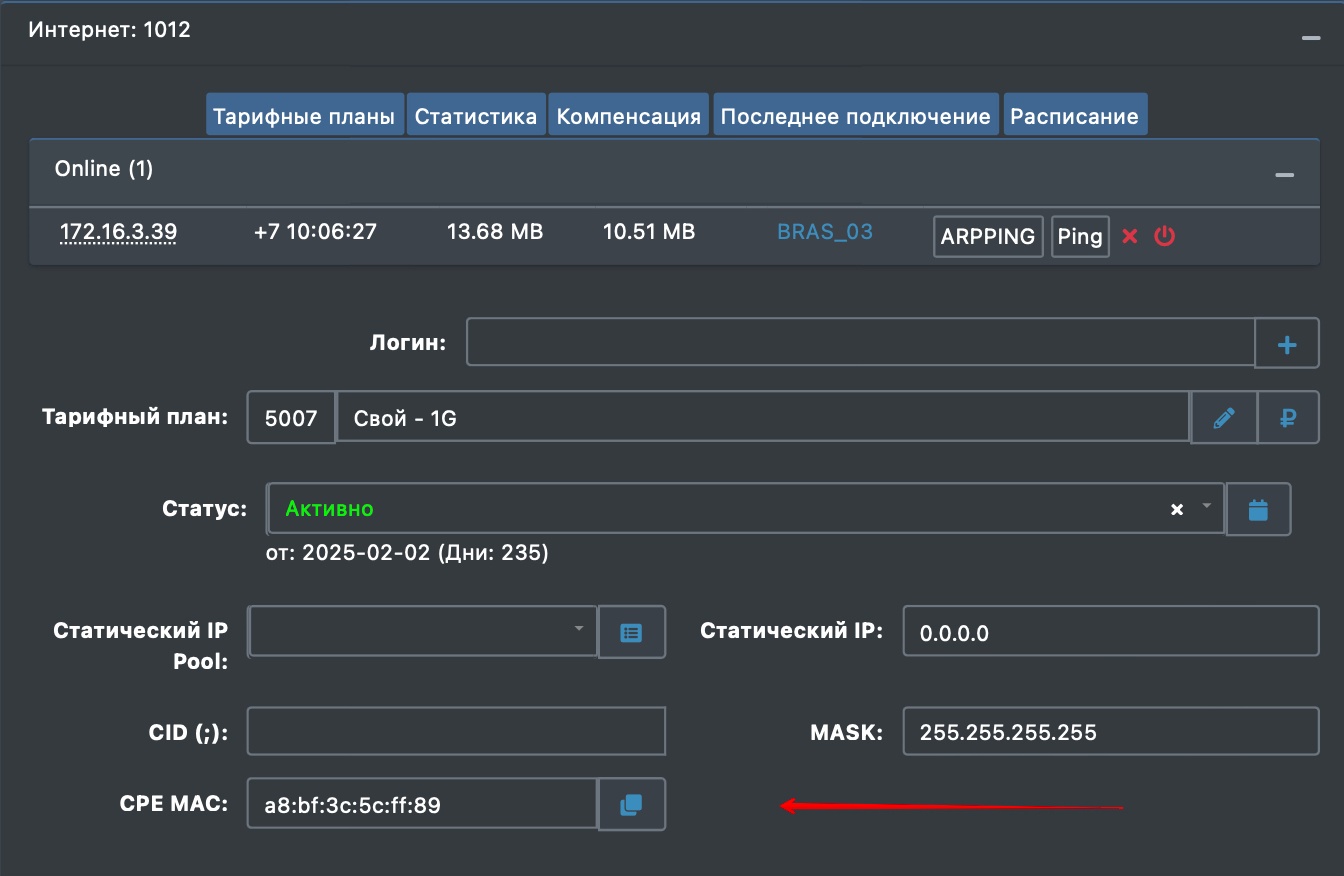Clear the Активно status selection
Screen dimensions: 1344x876
point(1177,509)
